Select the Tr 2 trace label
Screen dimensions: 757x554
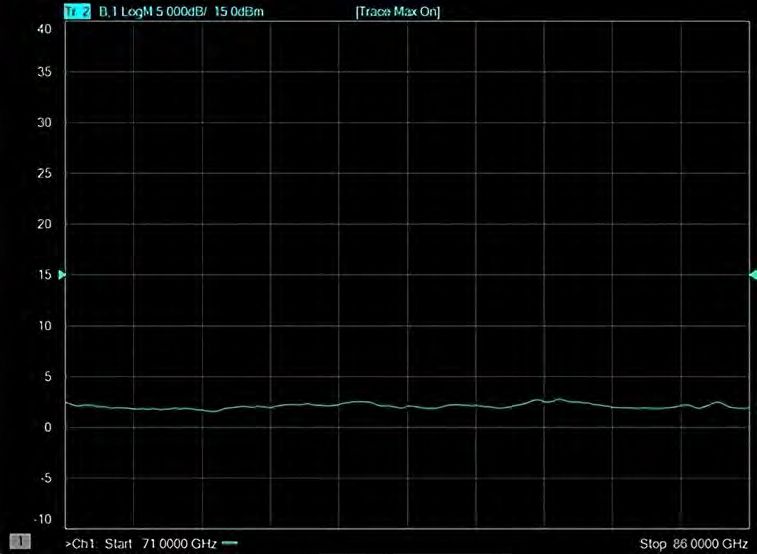[x=76, y=12]
